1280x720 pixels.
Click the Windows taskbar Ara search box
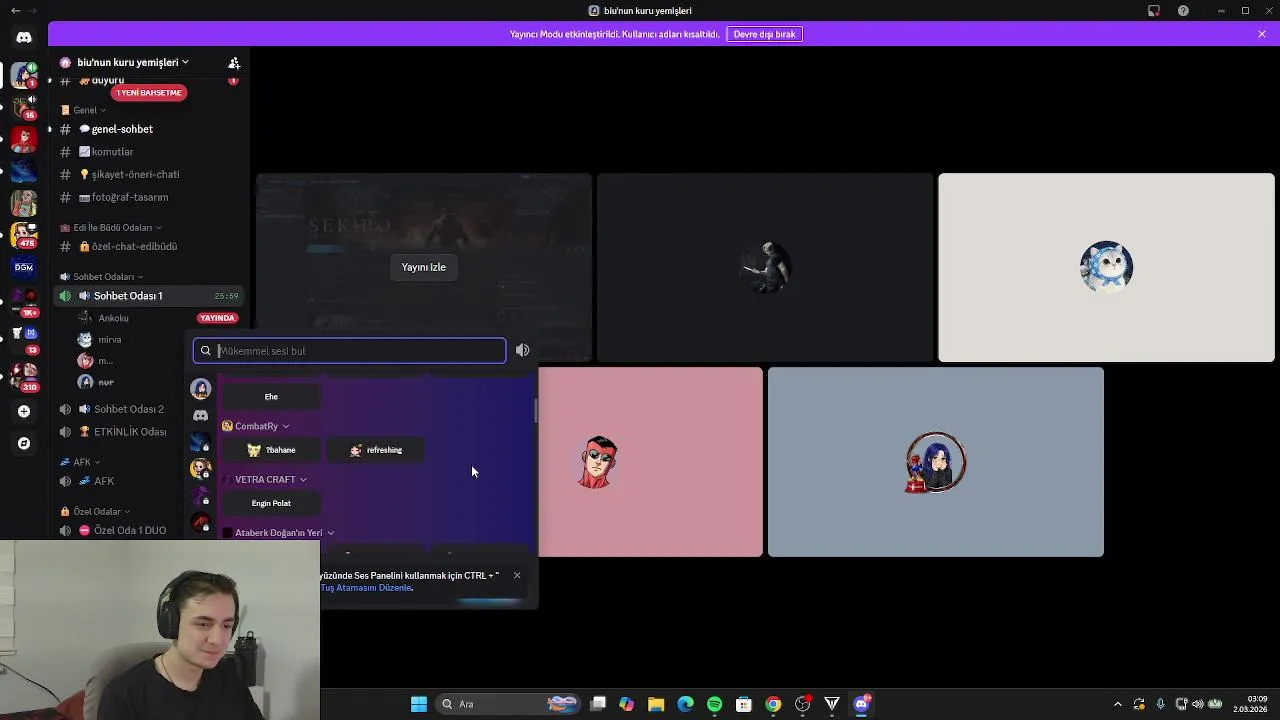(509, 704)
